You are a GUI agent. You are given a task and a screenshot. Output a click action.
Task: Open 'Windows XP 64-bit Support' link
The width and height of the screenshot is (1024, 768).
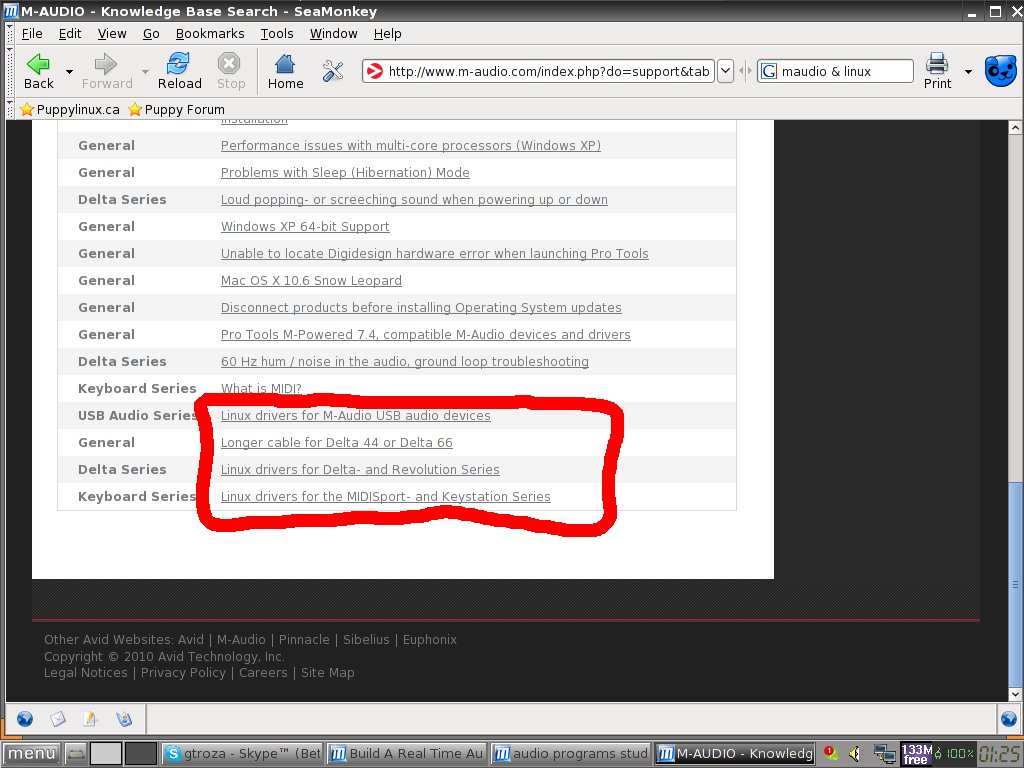(305, 227)
